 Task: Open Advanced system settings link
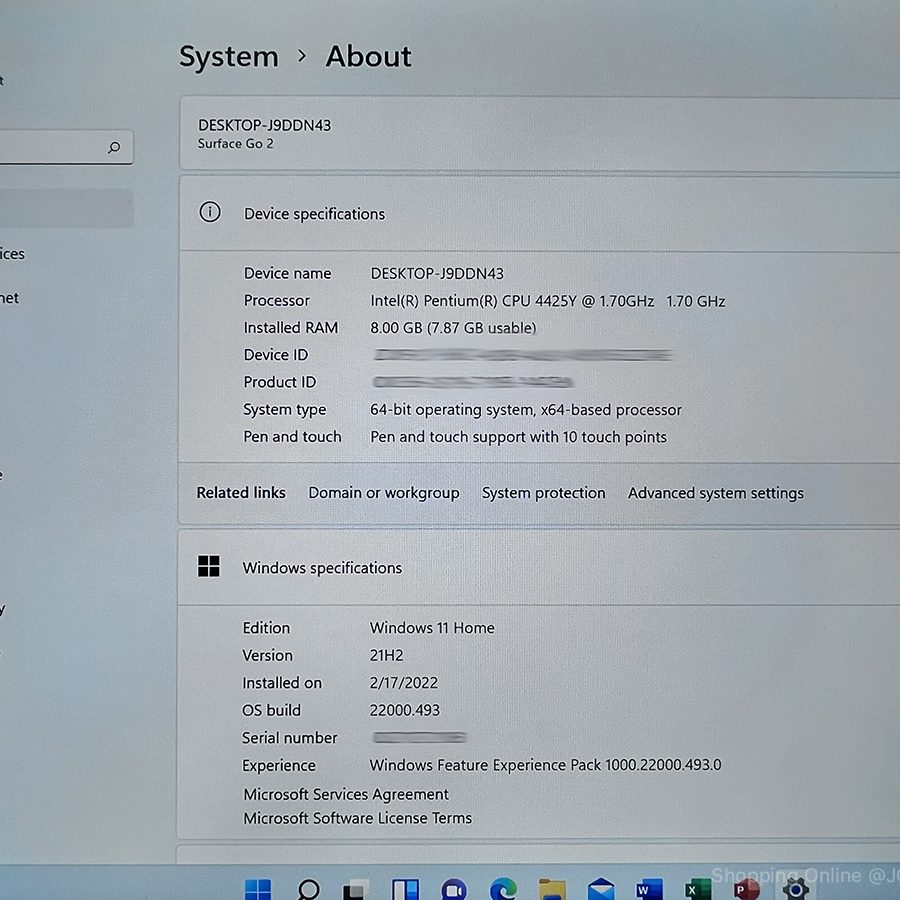(x=715, y=493)
